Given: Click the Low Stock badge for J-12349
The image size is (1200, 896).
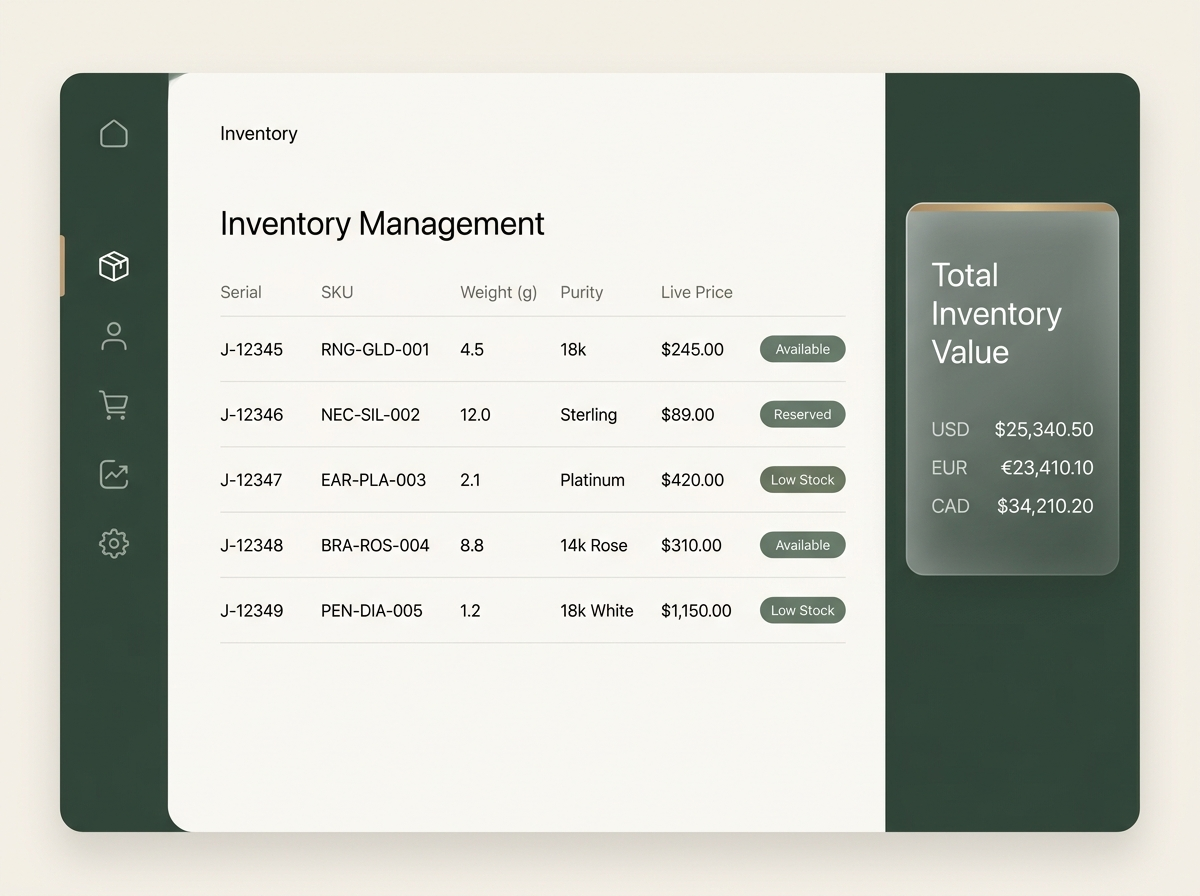Looking at the screenshot, I should tap(803, 610).
